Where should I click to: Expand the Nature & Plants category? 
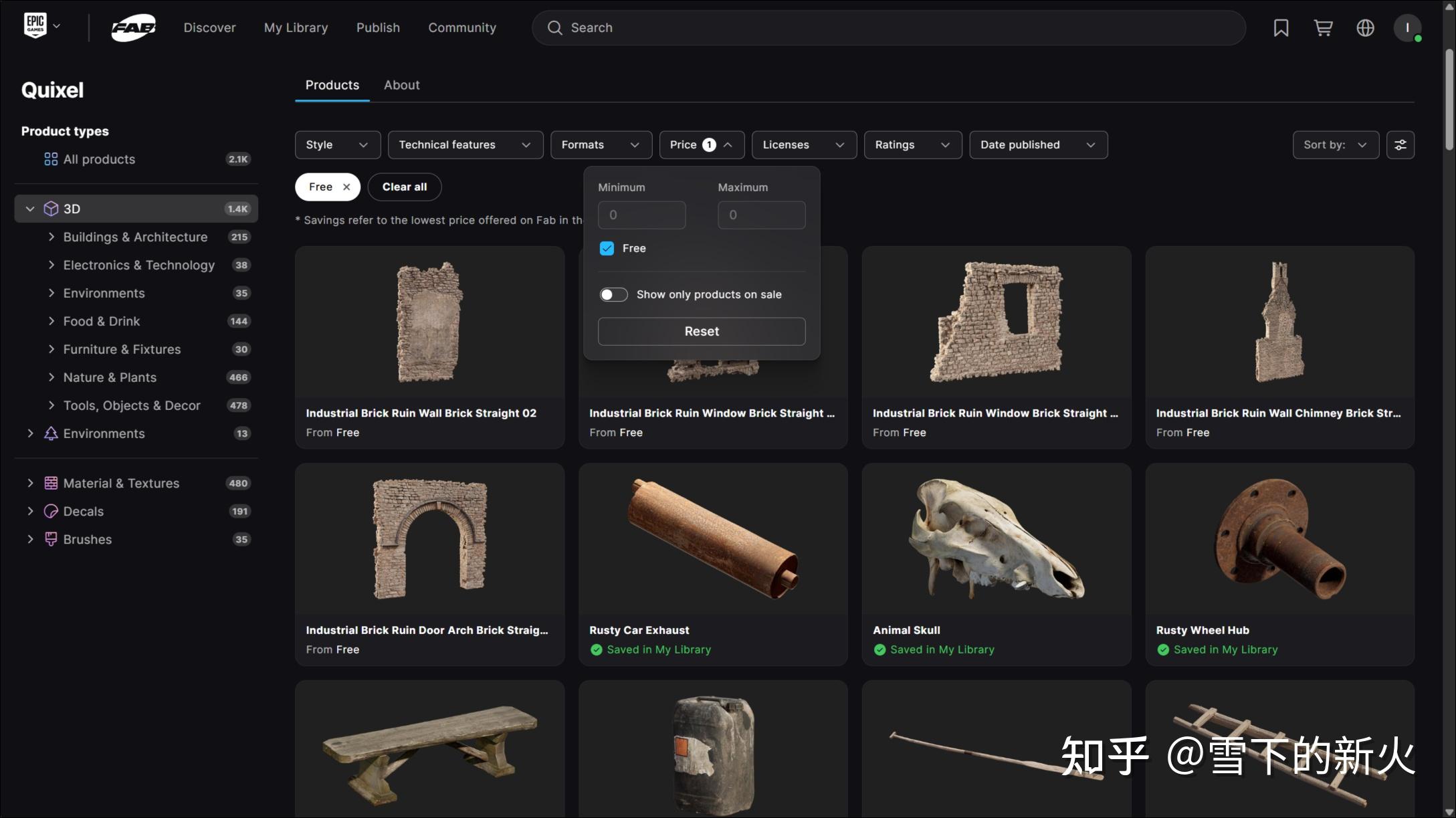point(51,377)
